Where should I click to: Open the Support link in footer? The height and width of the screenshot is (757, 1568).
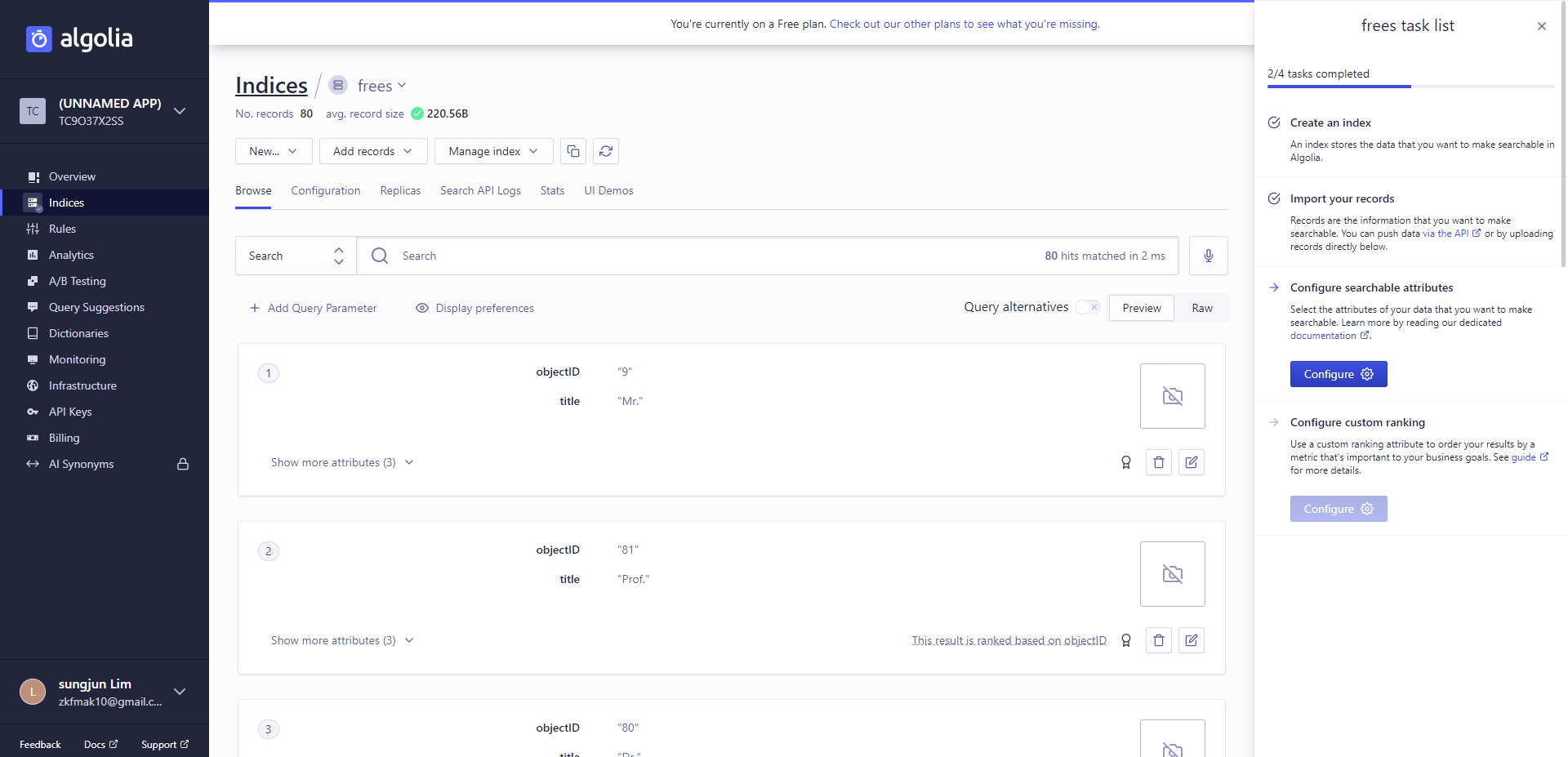coord(165,745)
